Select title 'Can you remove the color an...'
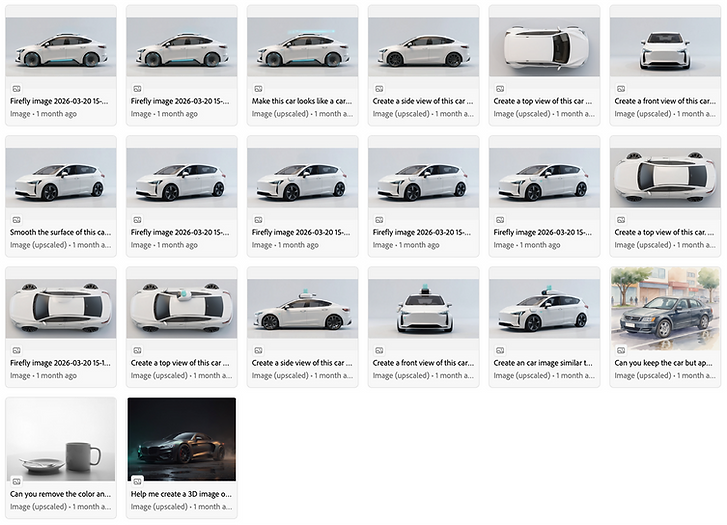This screenshot has height=525, width=727. (60, 494)
